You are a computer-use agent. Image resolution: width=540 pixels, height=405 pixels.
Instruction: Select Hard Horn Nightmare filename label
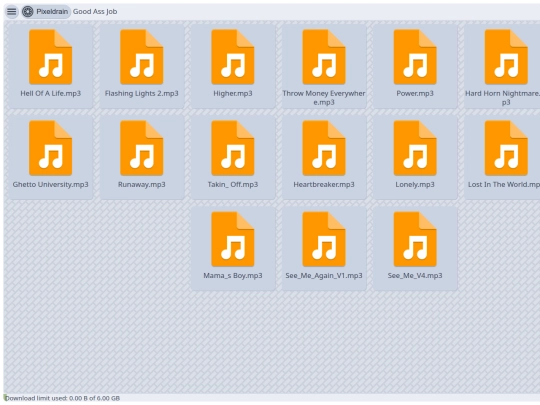pos(502,98)
